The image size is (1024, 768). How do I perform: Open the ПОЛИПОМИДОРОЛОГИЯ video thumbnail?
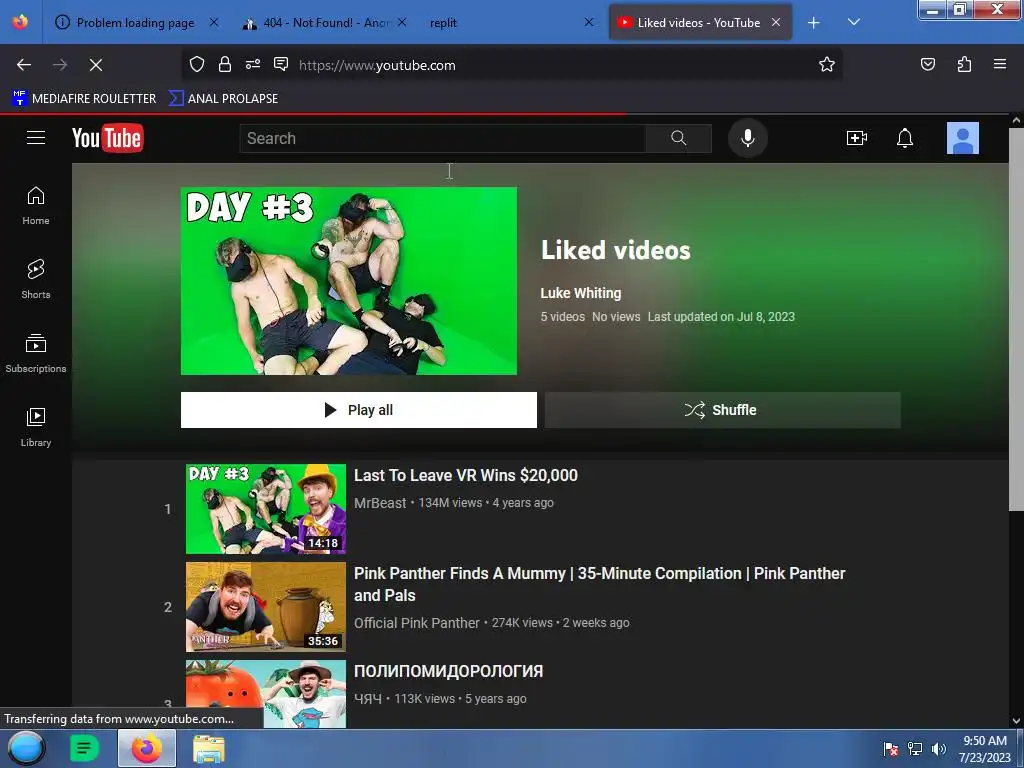point(266,694)
